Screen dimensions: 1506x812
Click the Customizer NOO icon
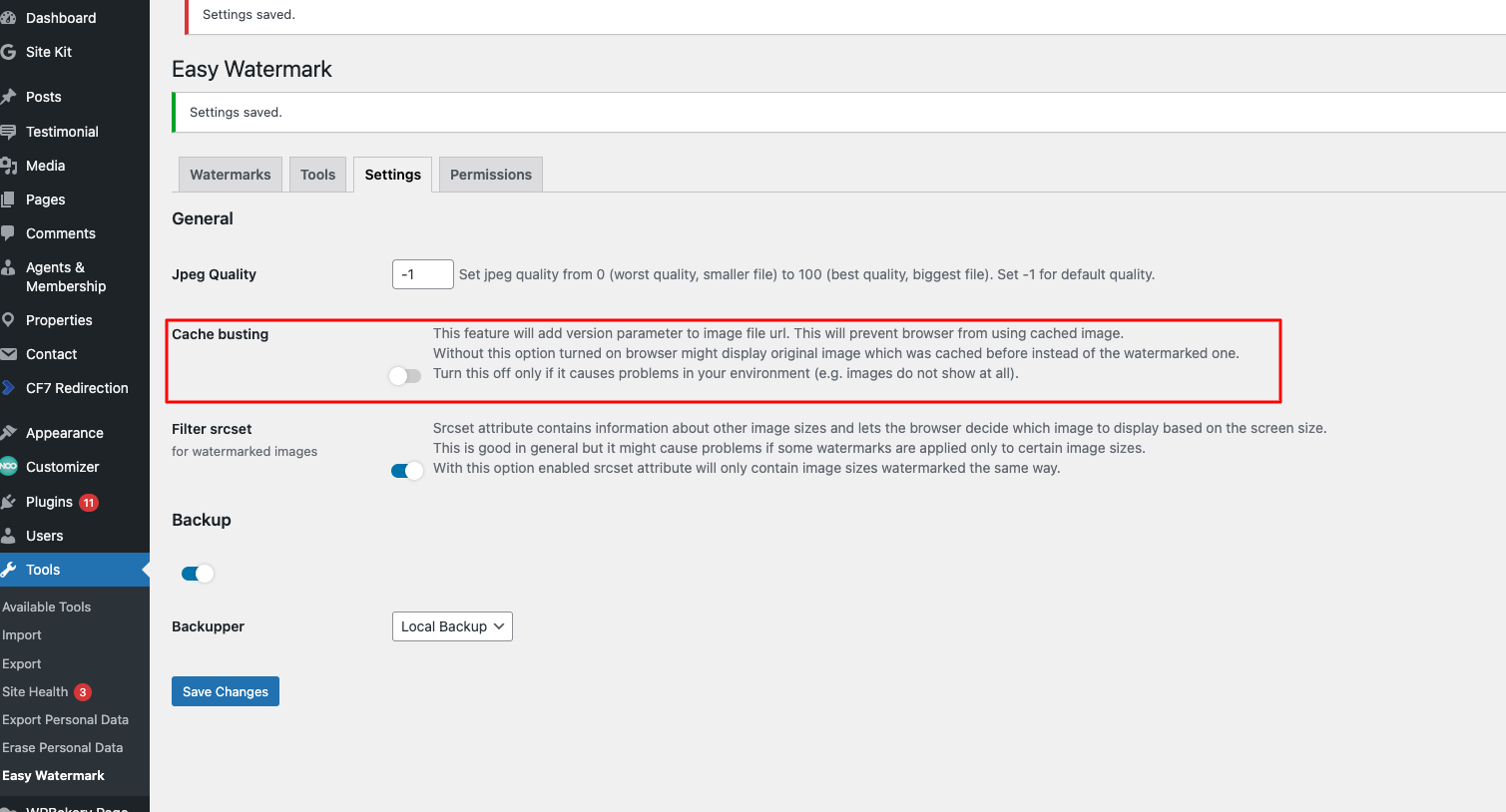[8, 467]
